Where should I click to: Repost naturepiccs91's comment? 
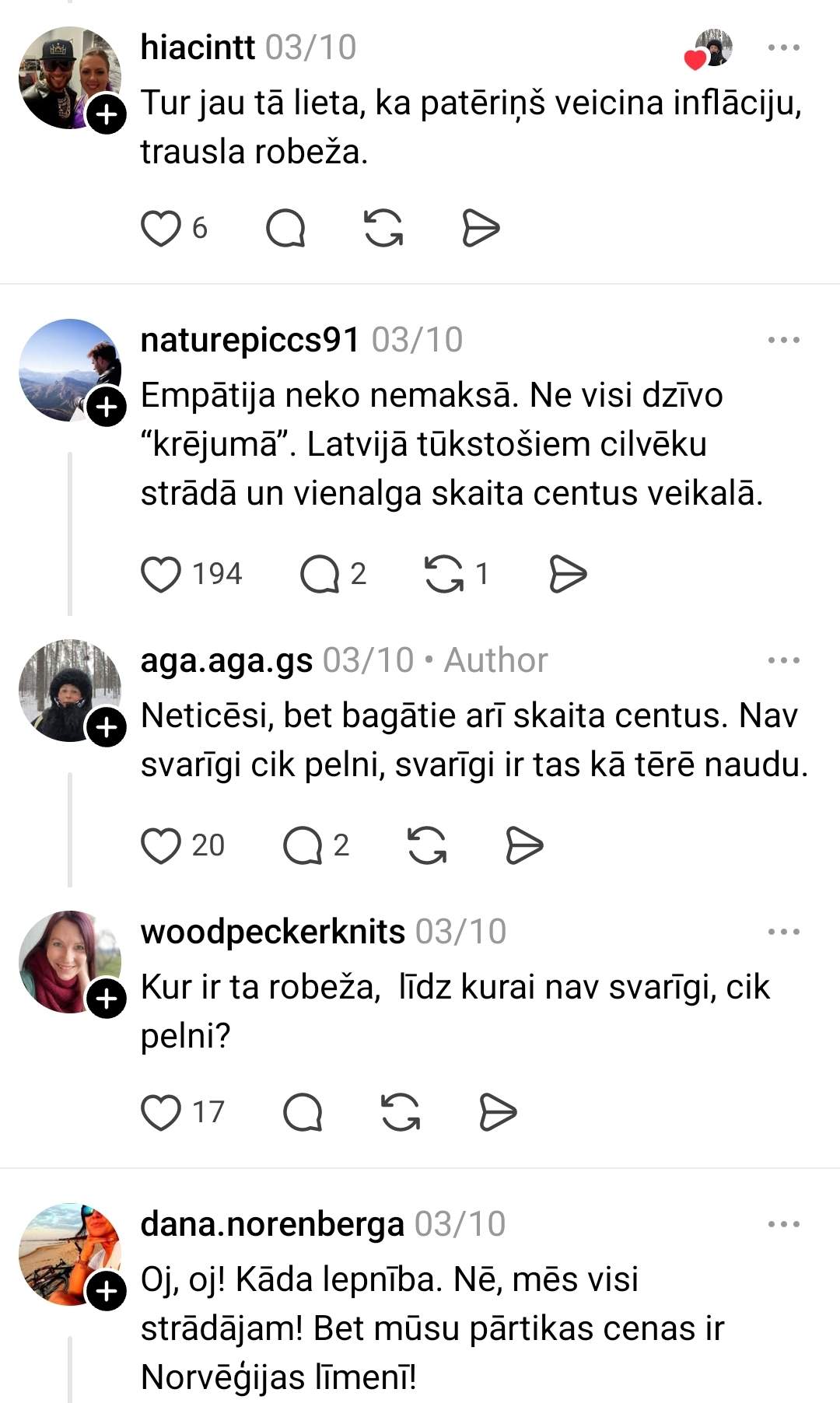tap(443, 574)
